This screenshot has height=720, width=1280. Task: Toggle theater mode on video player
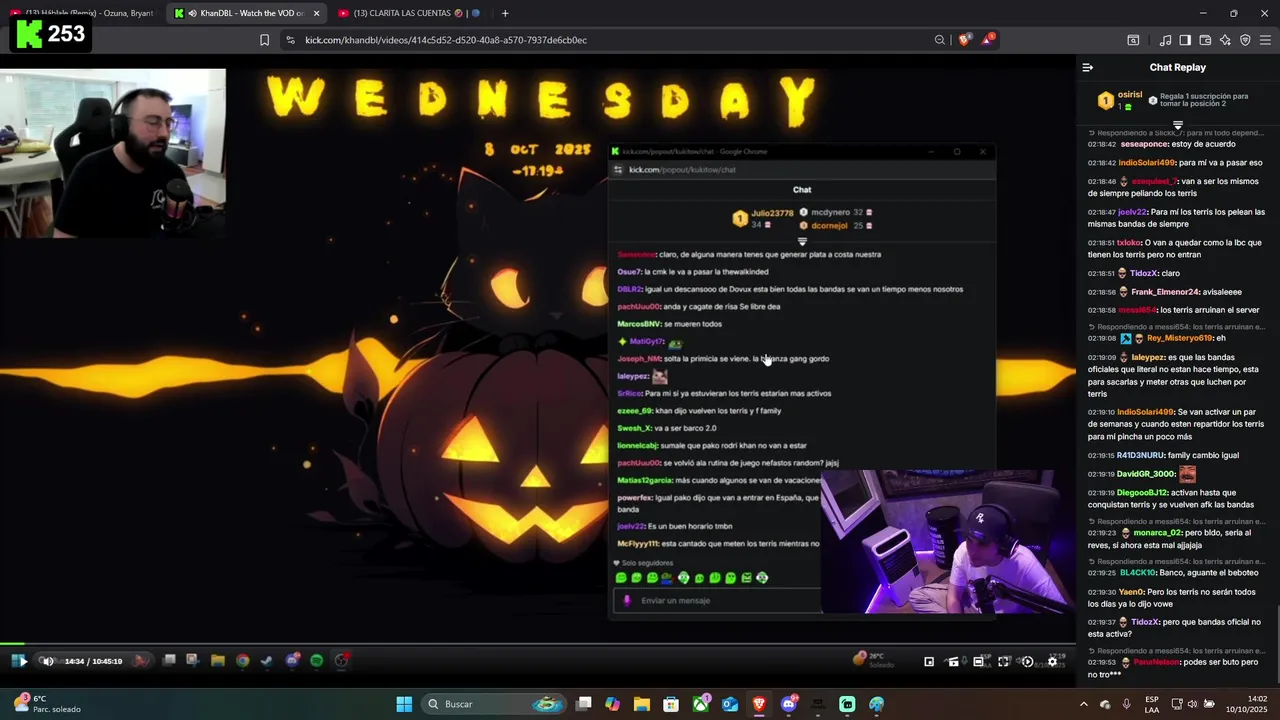(978, 661)
